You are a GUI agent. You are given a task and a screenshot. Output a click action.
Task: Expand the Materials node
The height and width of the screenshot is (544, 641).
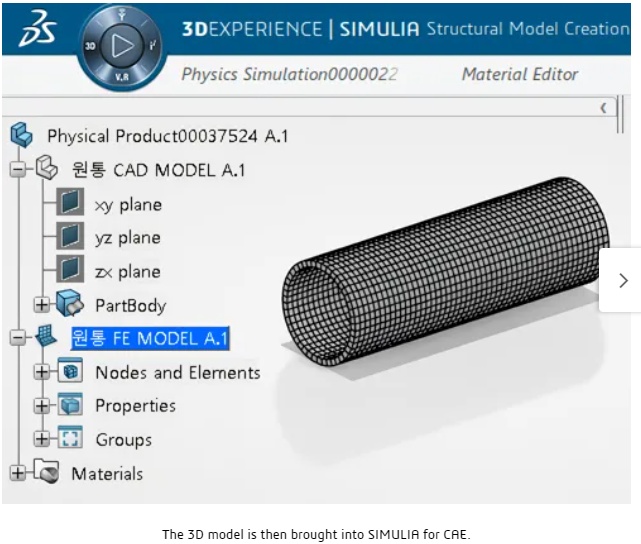[x=18, y=473]
